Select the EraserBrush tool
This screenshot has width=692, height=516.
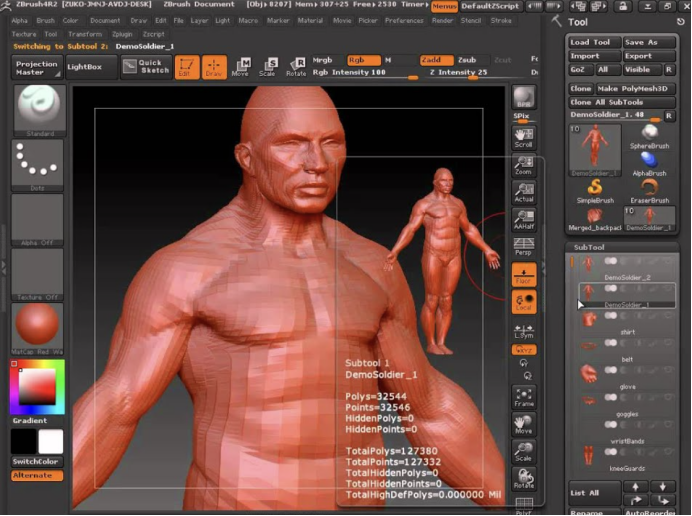649,192
